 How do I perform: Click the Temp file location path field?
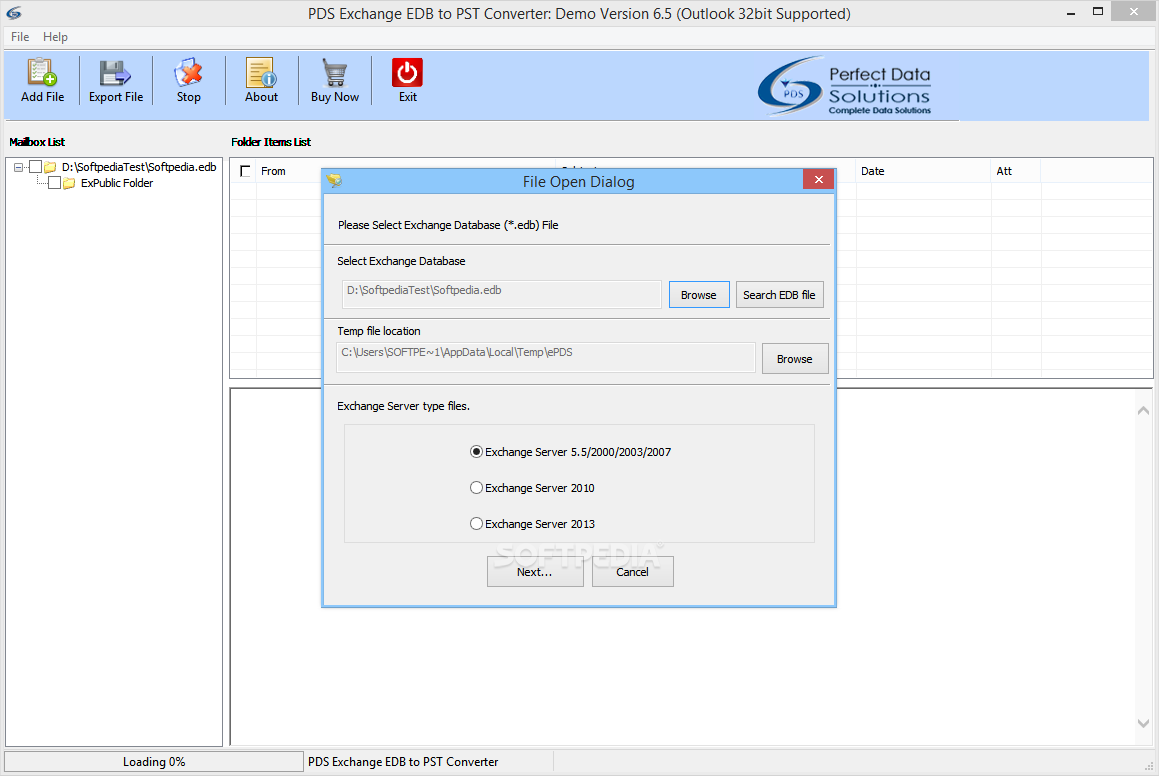tap(545, 358)
